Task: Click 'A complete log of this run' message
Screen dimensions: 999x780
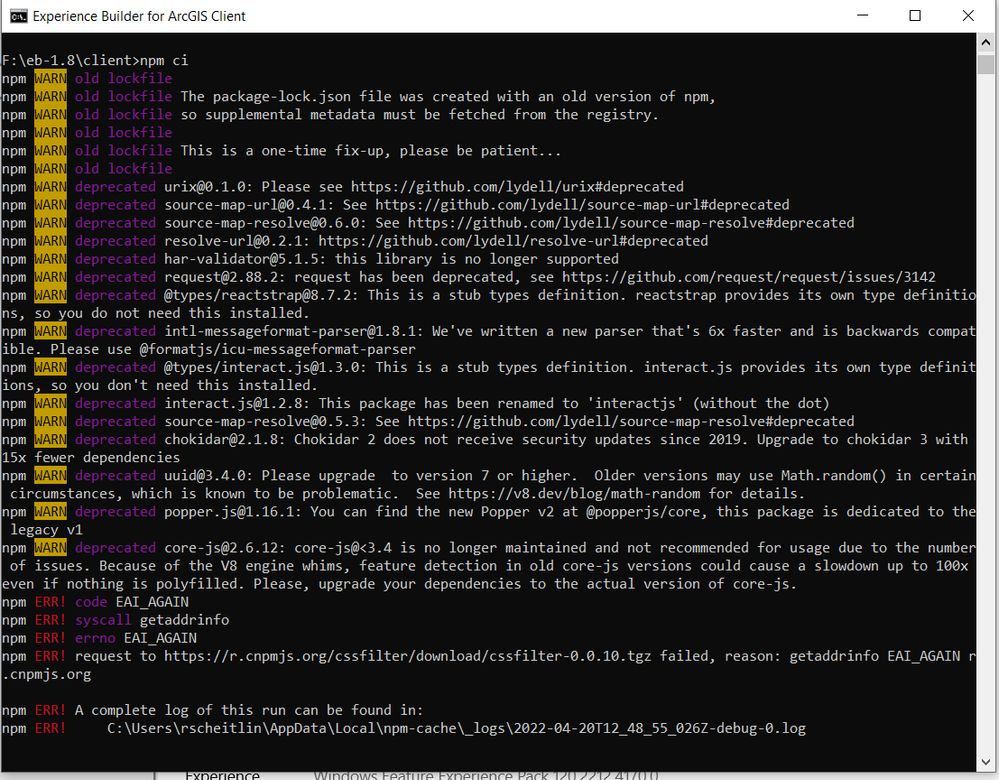Action: coord(249,711)
